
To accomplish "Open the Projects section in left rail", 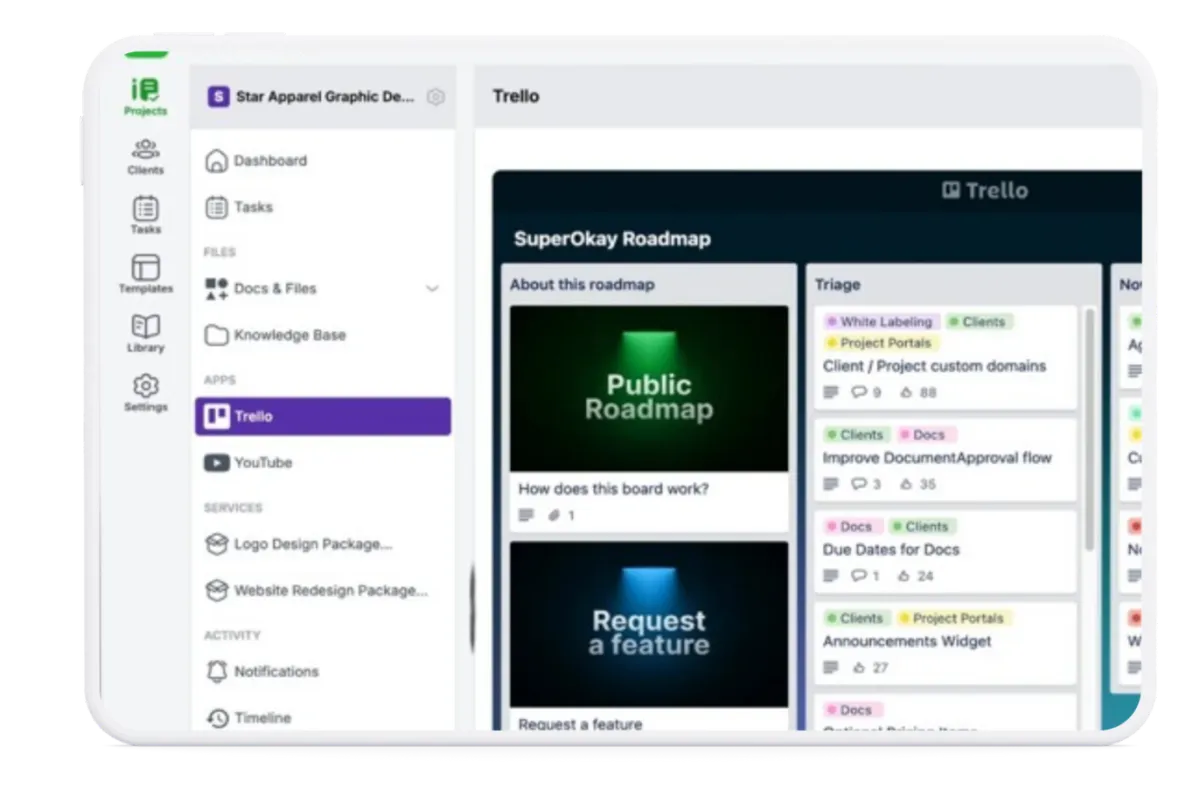I will (x=145, y=97).
